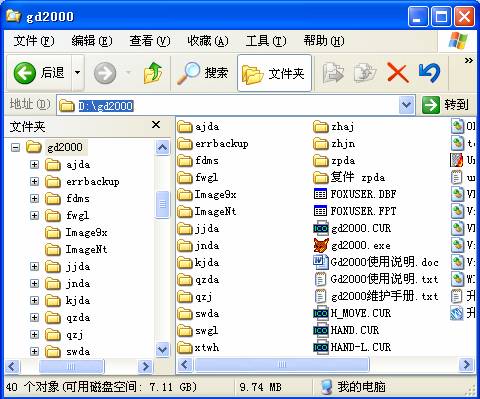Click the Copy To folder icon
480x399 pixels.
pyautogui.click(x=365, y=73)
